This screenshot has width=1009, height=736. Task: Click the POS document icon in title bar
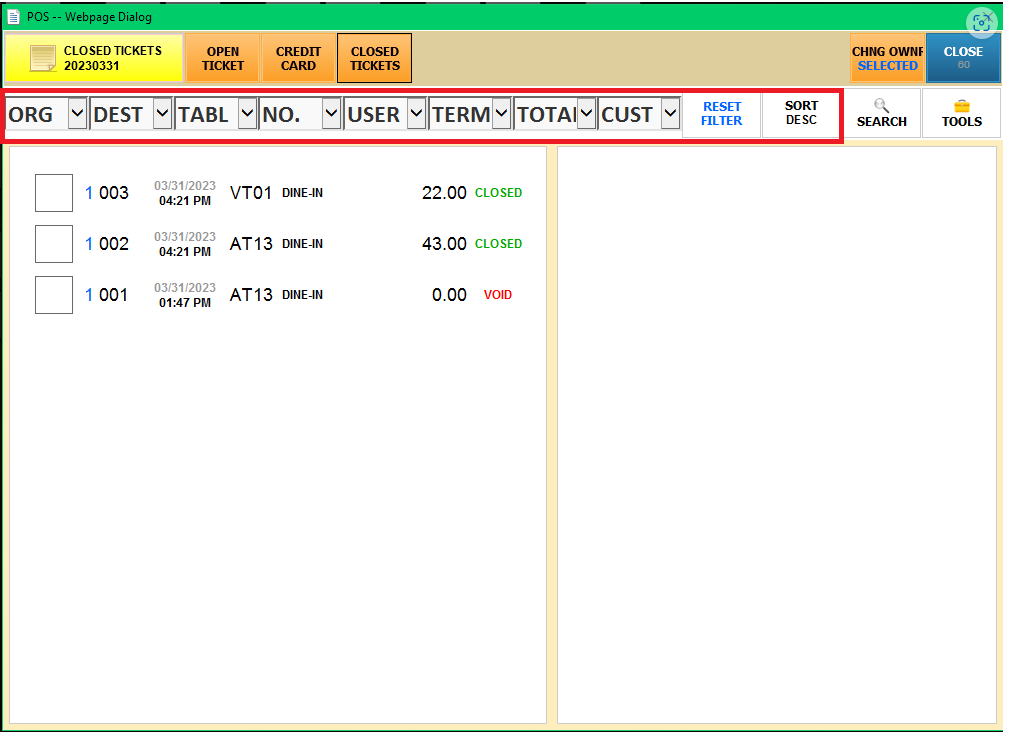pyautogui.click(x=13, y=17)
